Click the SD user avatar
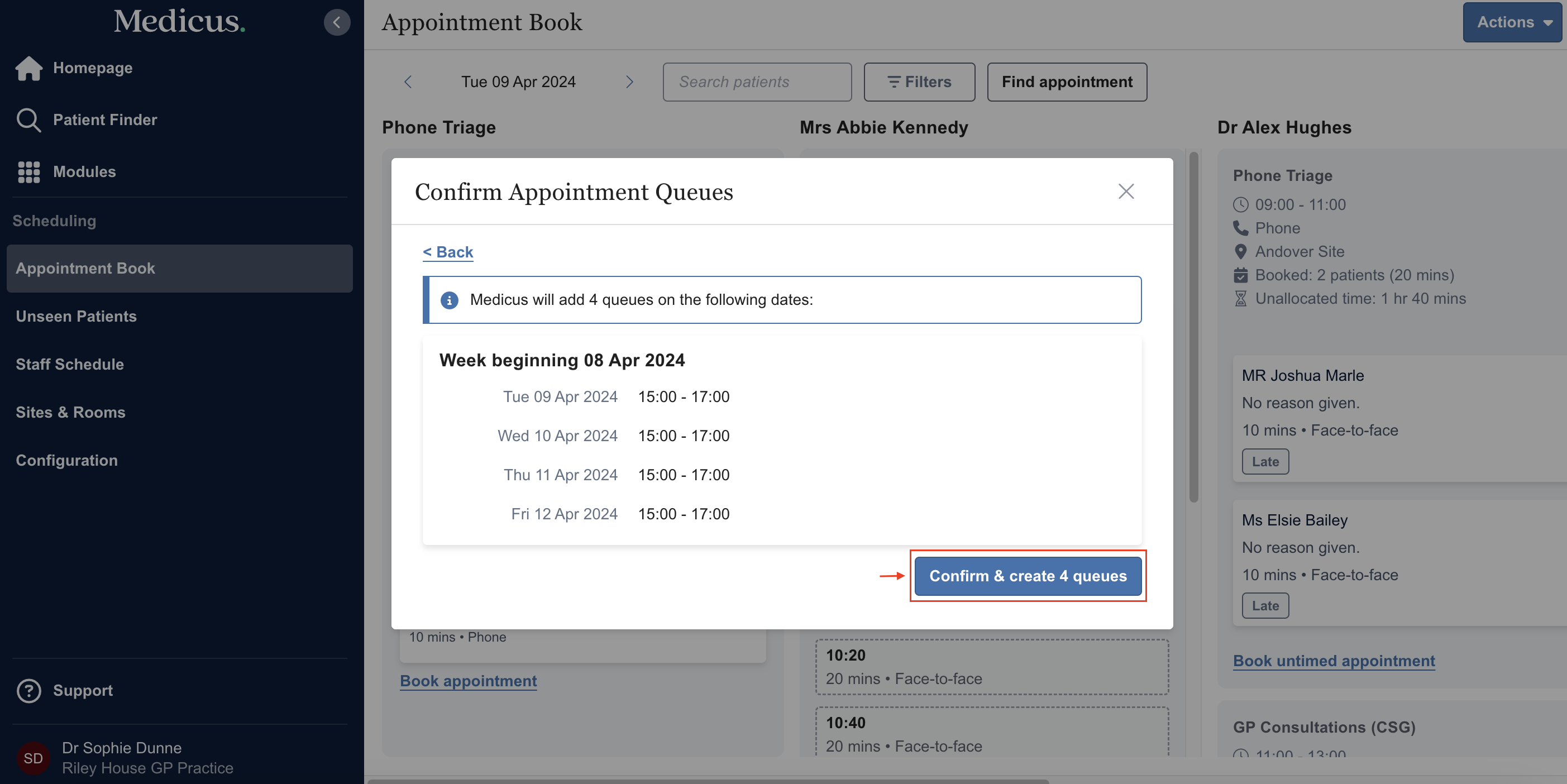This screenshot has width=1567, height=784. (33, 758)
